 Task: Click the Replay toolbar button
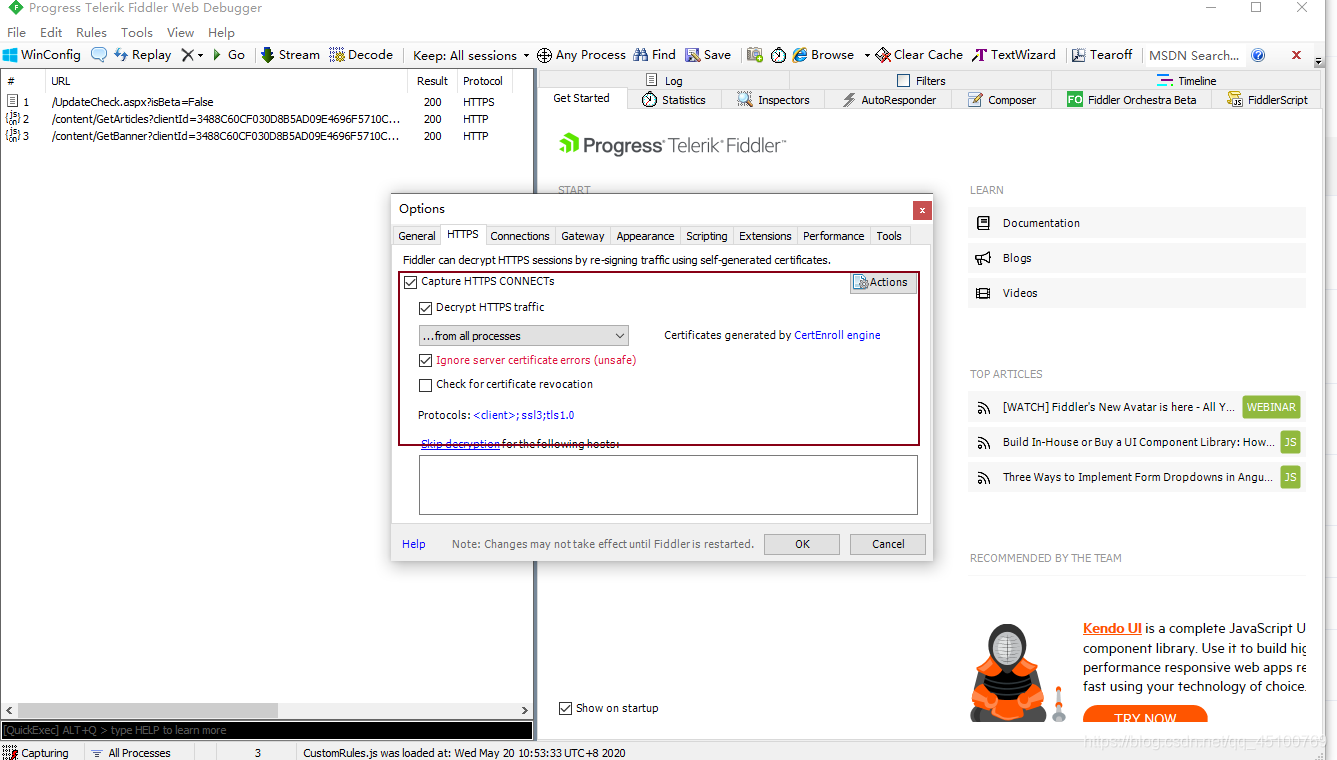(142, 55)
